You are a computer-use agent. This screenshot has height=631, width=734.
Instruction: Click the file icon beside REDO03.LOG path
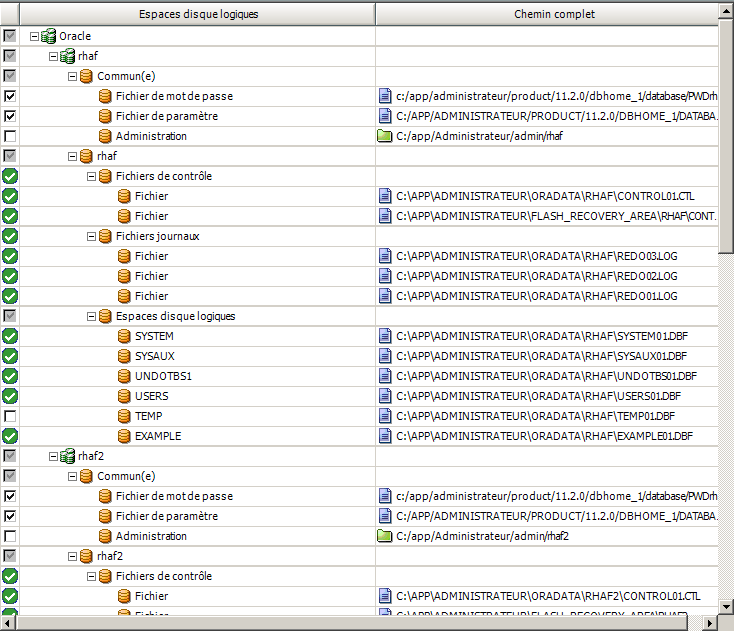tap(385, 256)
